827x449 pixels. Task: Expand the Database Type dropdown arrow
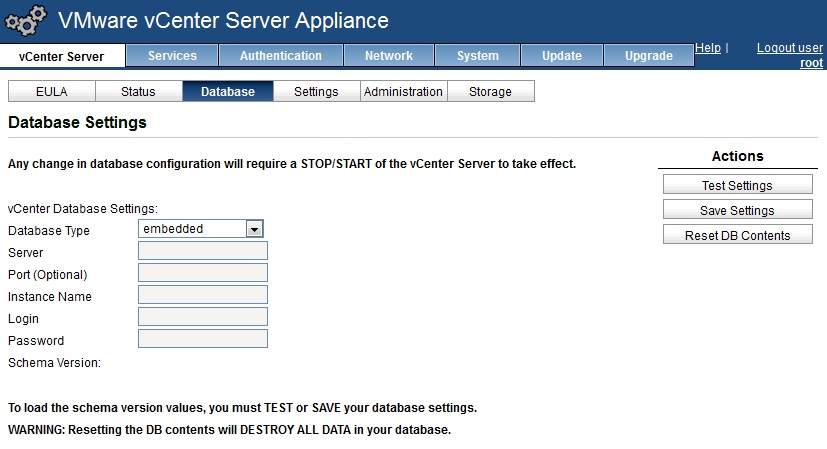(254, 229)
